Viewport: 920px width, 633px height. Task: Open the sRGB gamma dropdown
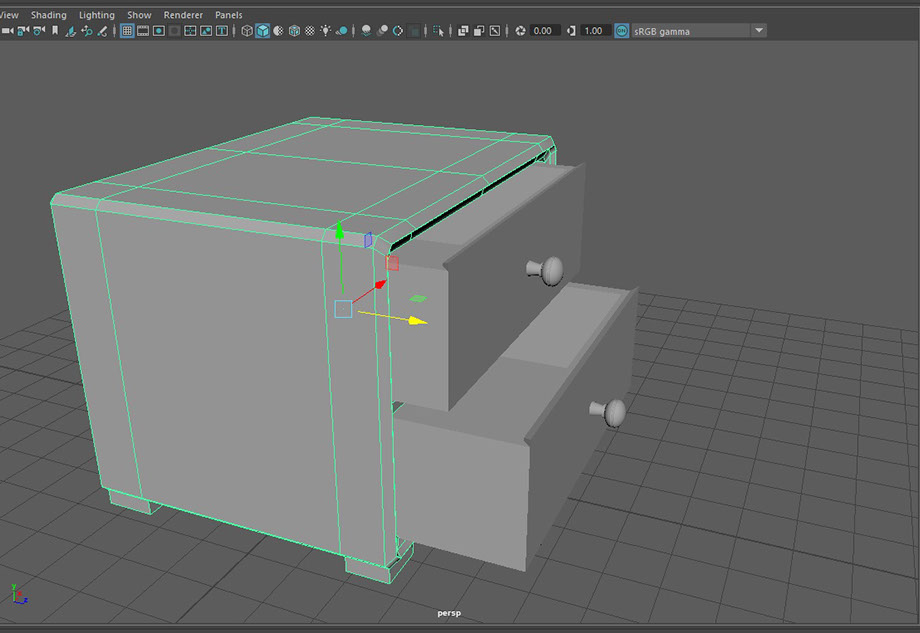coord(759,31)
